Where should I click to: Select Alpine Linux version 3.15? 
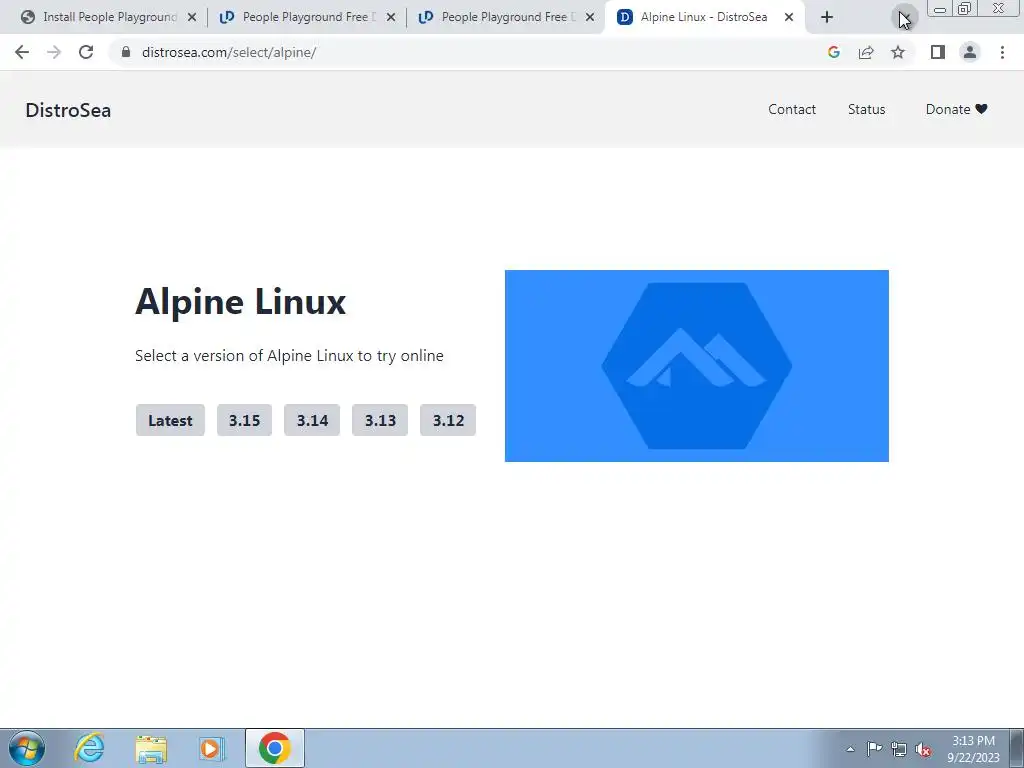(244, 420)
